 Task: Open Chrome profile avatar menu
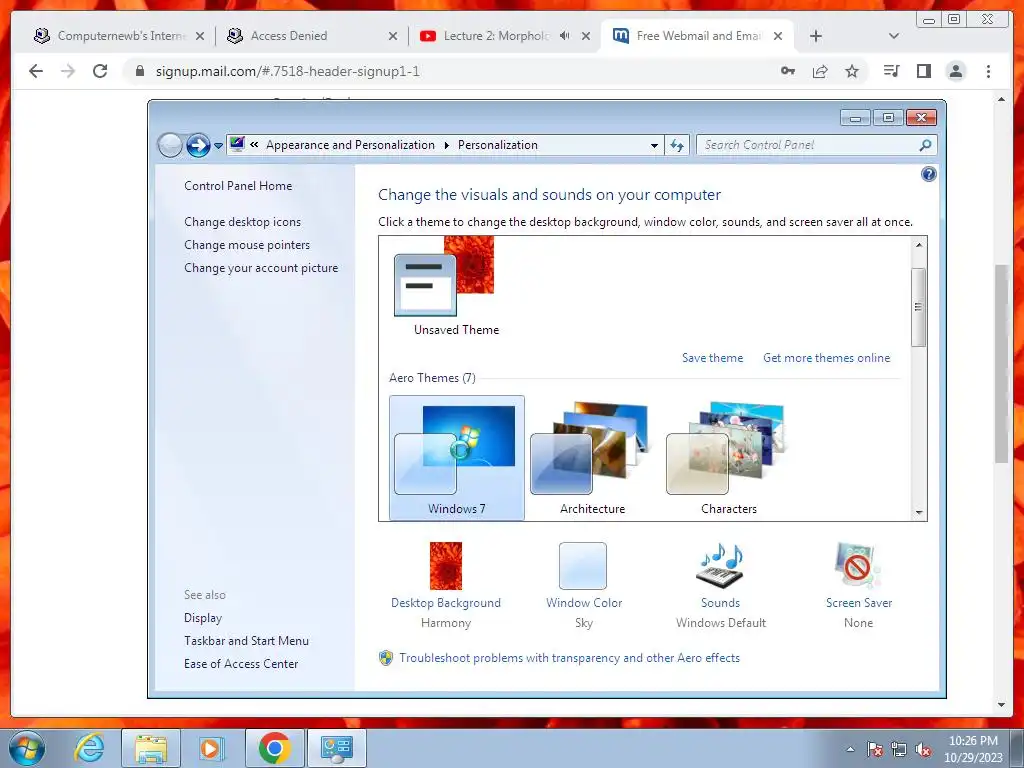pos(956,71)
